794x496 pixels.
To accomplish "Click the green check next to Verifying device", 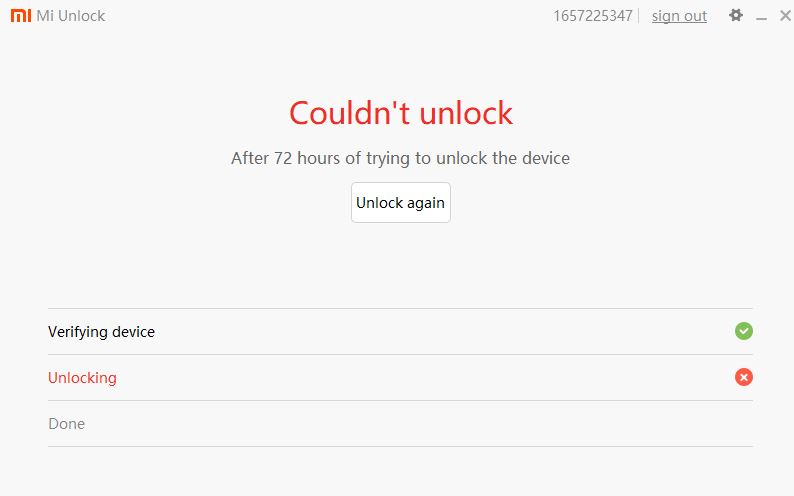I will (x=743, y=331).
